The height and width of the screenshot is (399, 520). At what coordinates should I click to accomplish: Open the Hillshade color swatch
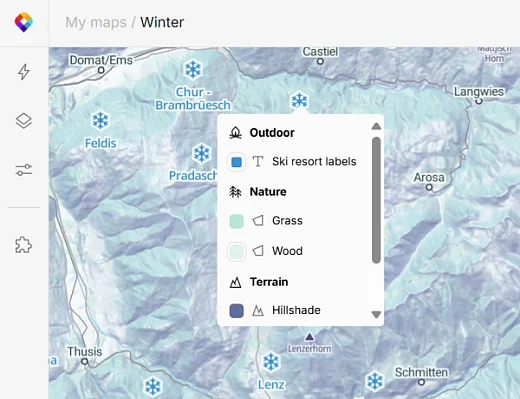tap(236, 311)
